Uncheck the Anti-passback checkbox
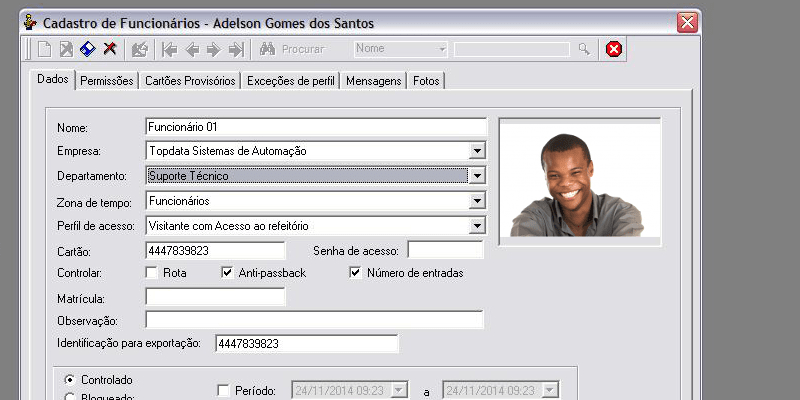The image size is (800, 400). (227, 272)
